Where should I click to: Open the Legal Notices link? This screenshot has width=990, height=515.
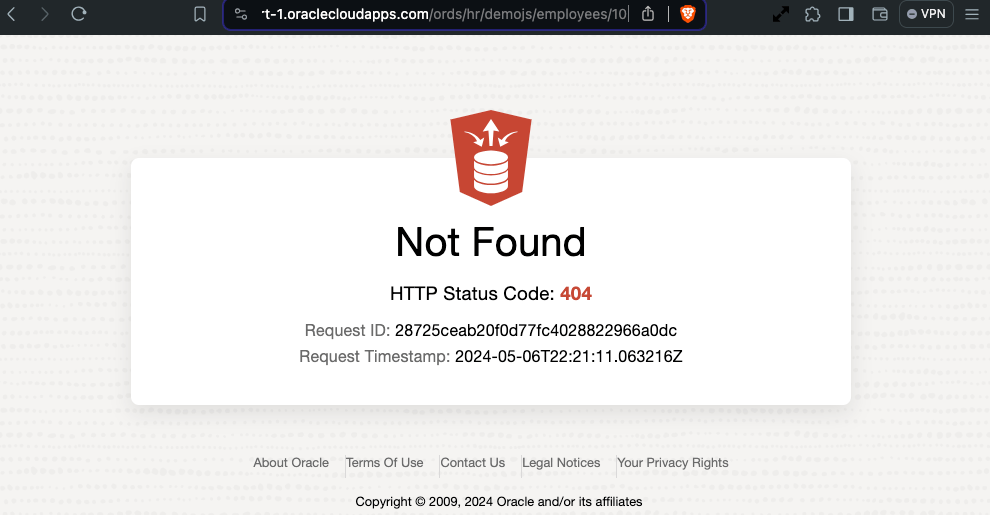561,463
